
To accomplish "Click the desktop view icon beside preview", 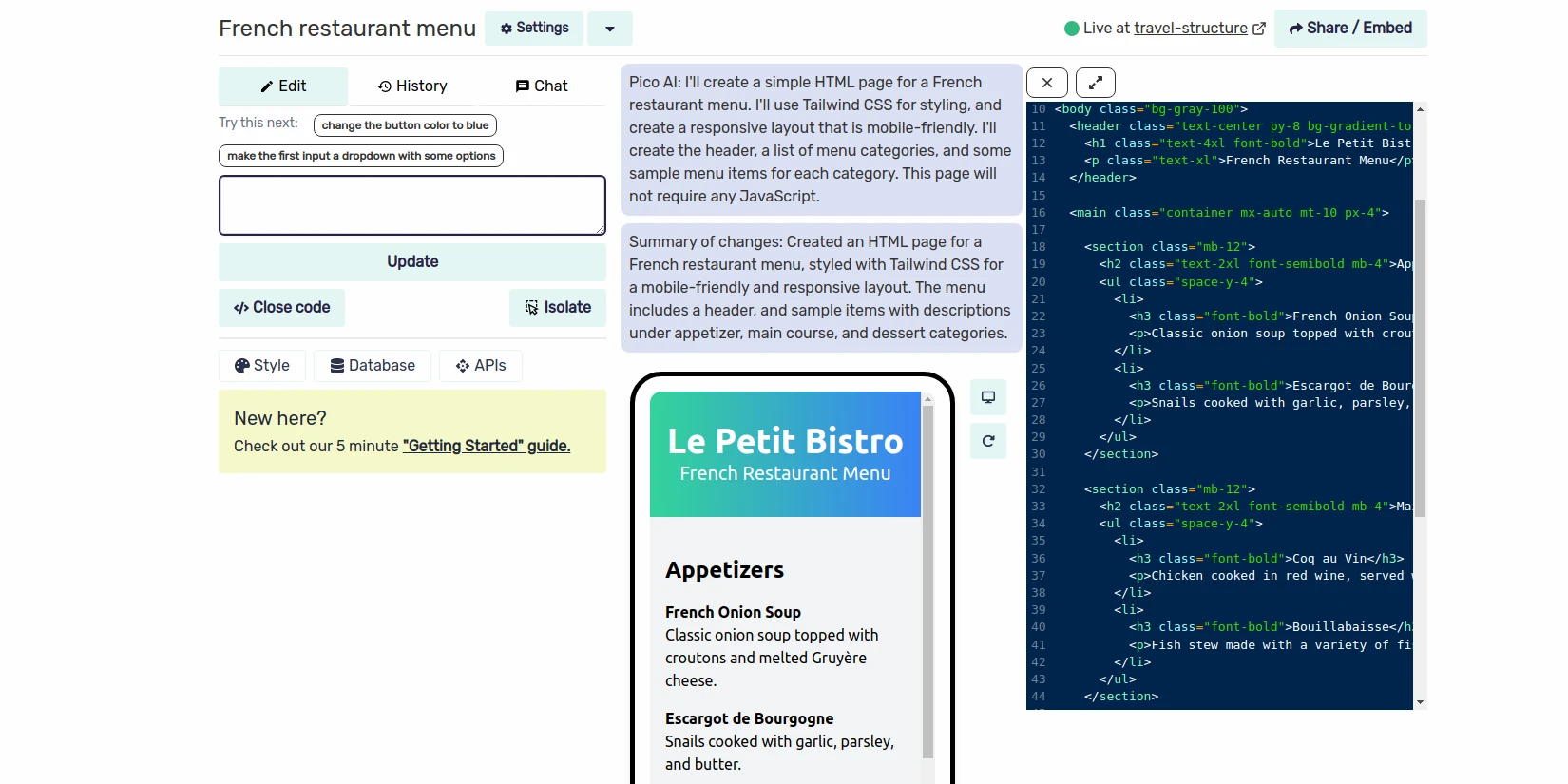I will point(988,397).
